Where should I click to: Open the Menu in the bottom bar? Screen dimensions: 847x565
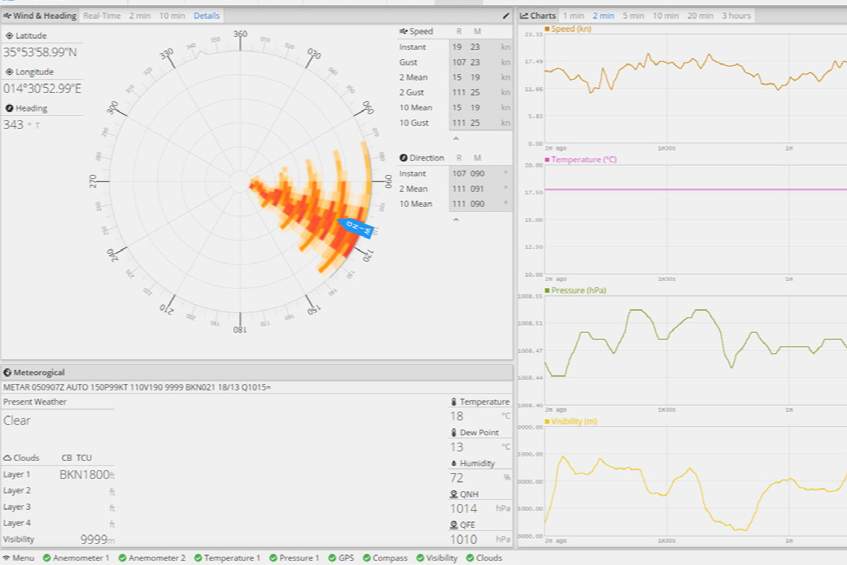pyautogui.click(x=18, y=558)
